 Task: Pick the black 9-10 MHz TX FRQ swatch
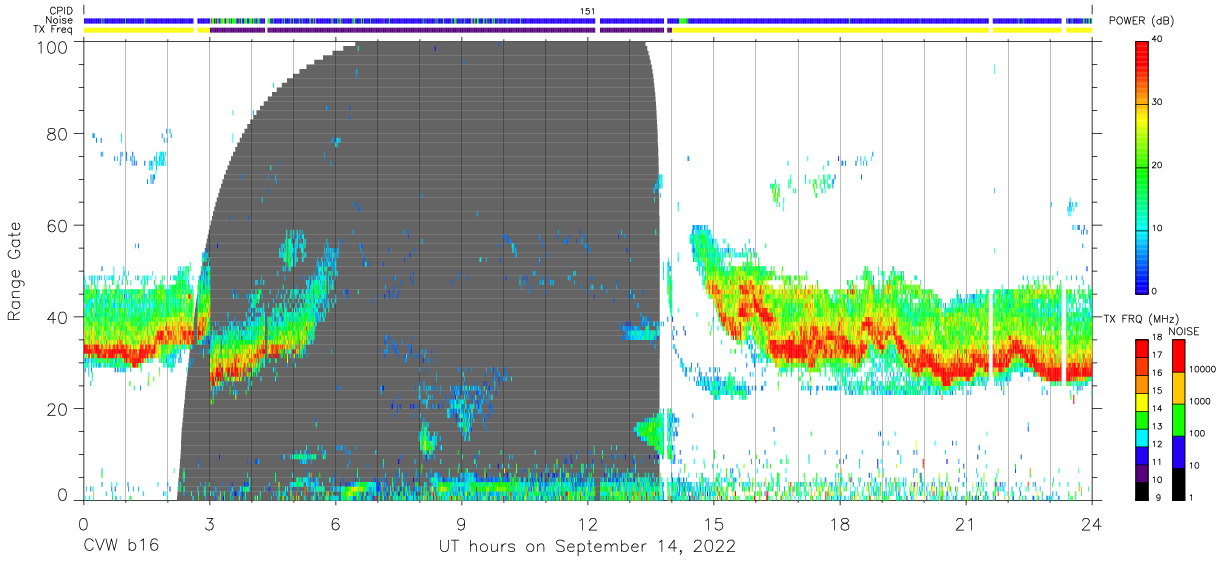[x=1144, y=490]
